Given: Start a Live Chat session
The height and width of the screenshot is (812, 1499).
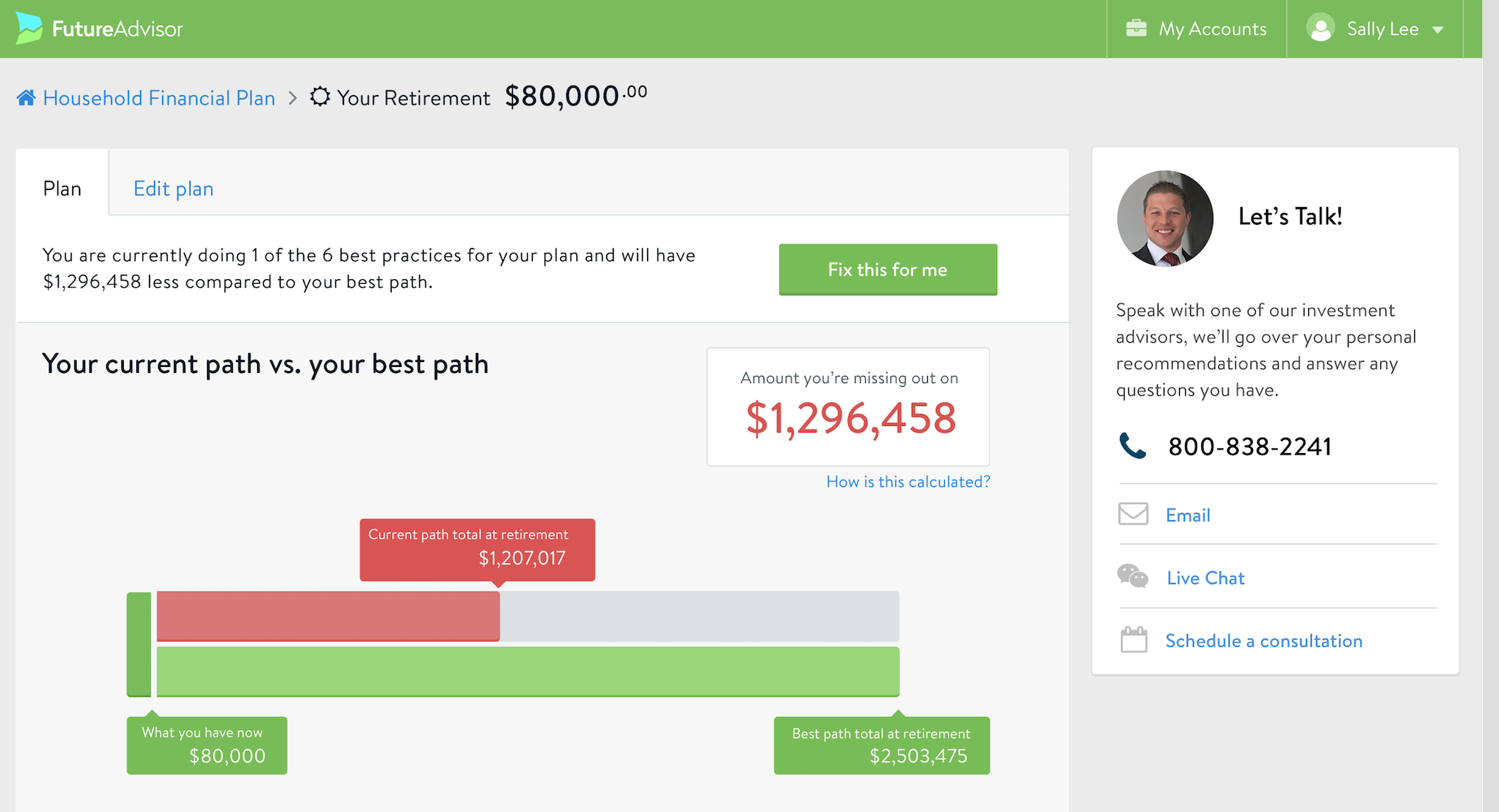Looking at the screenshot, I should click(x=1205, y=578).
